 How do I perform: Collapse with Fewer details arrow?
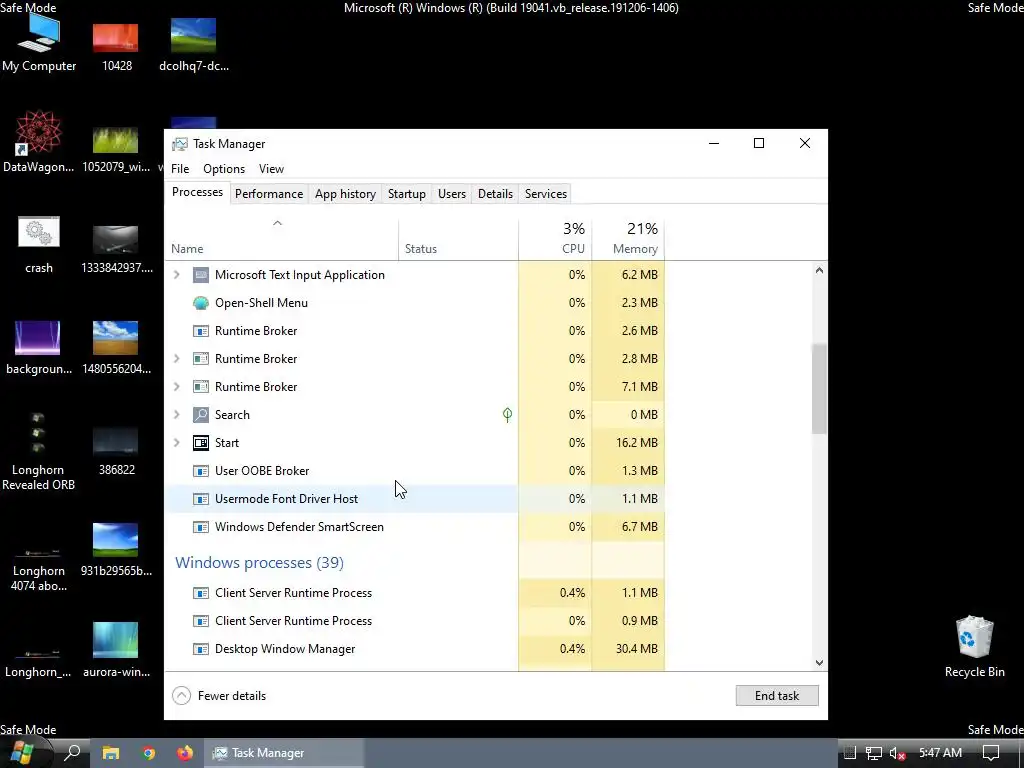point(182,696)
